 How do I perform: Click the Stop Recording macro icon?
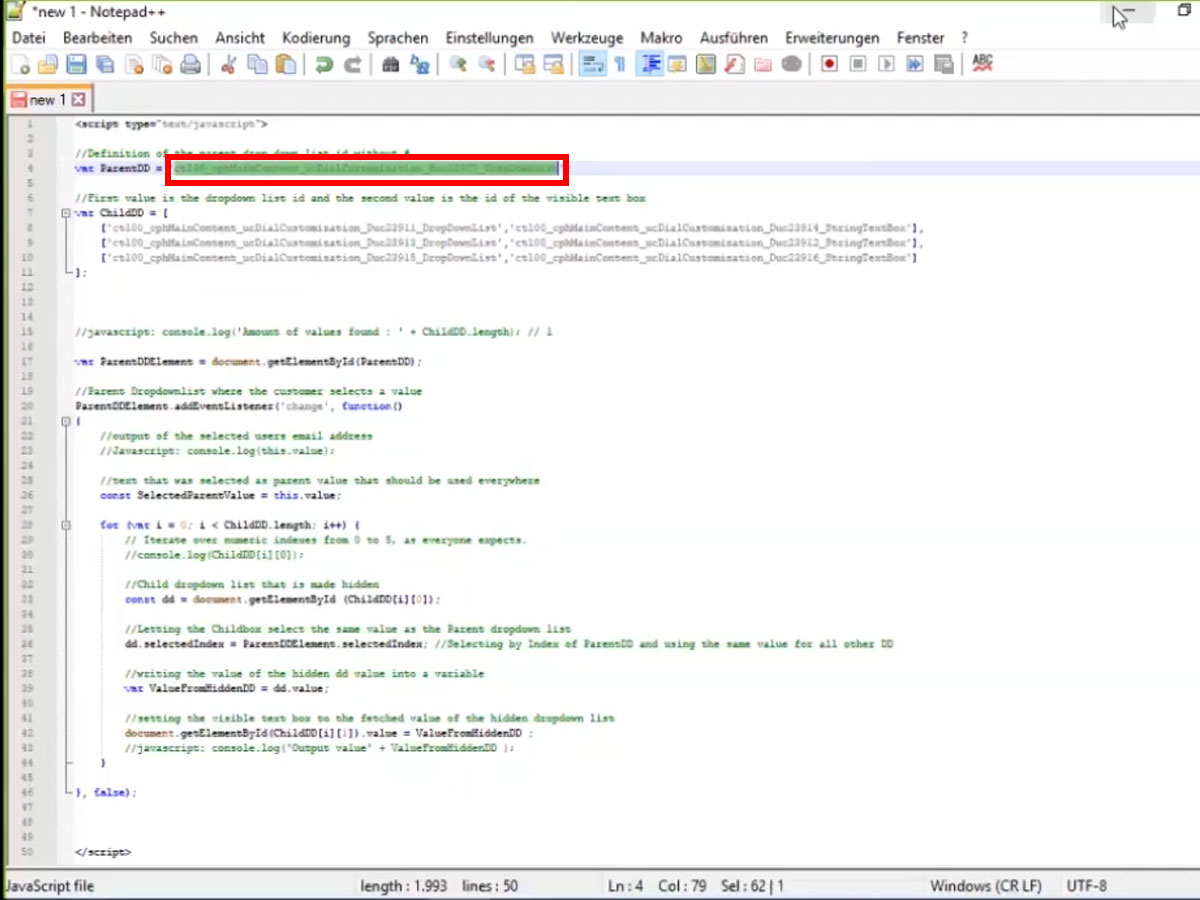coord(858,65)
